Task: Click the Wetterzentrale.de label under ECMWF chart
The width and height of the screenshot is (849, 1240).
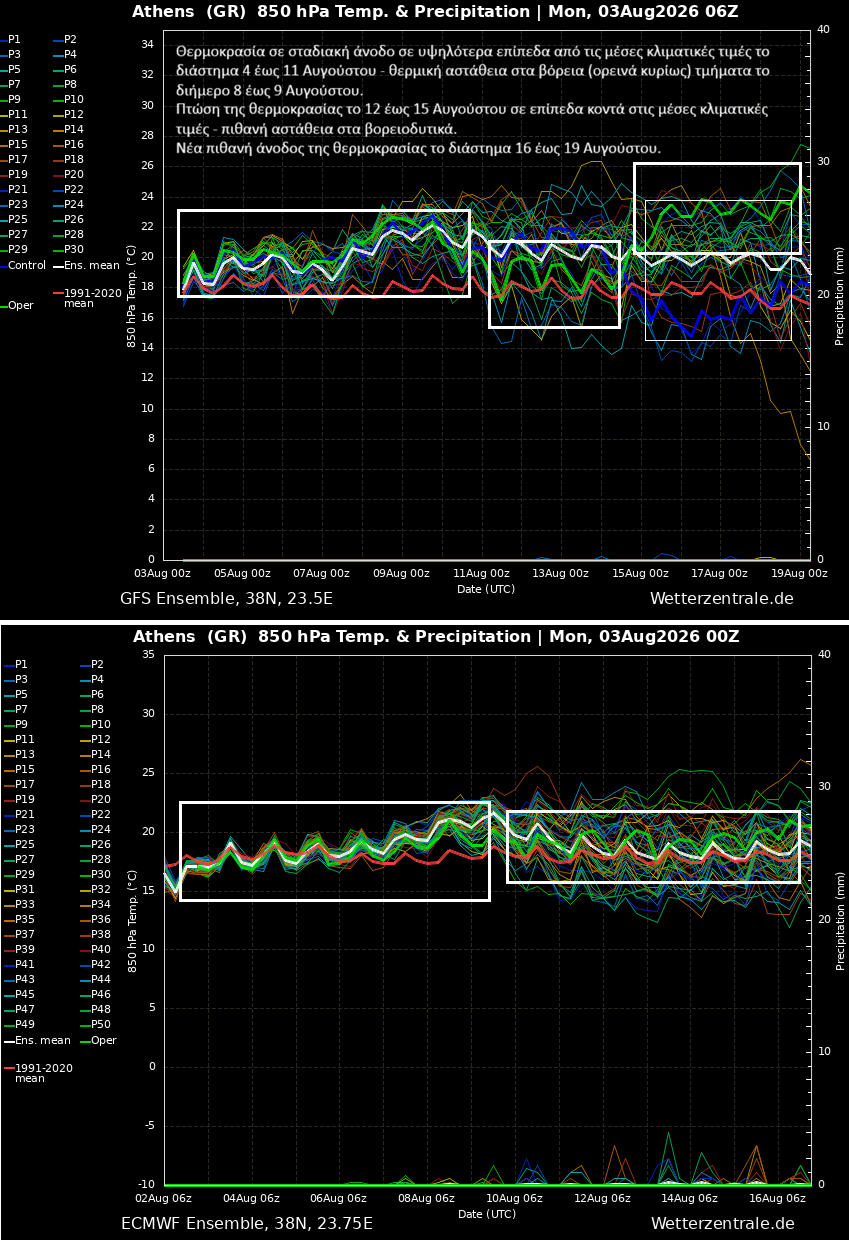Action: point(722,1224)
